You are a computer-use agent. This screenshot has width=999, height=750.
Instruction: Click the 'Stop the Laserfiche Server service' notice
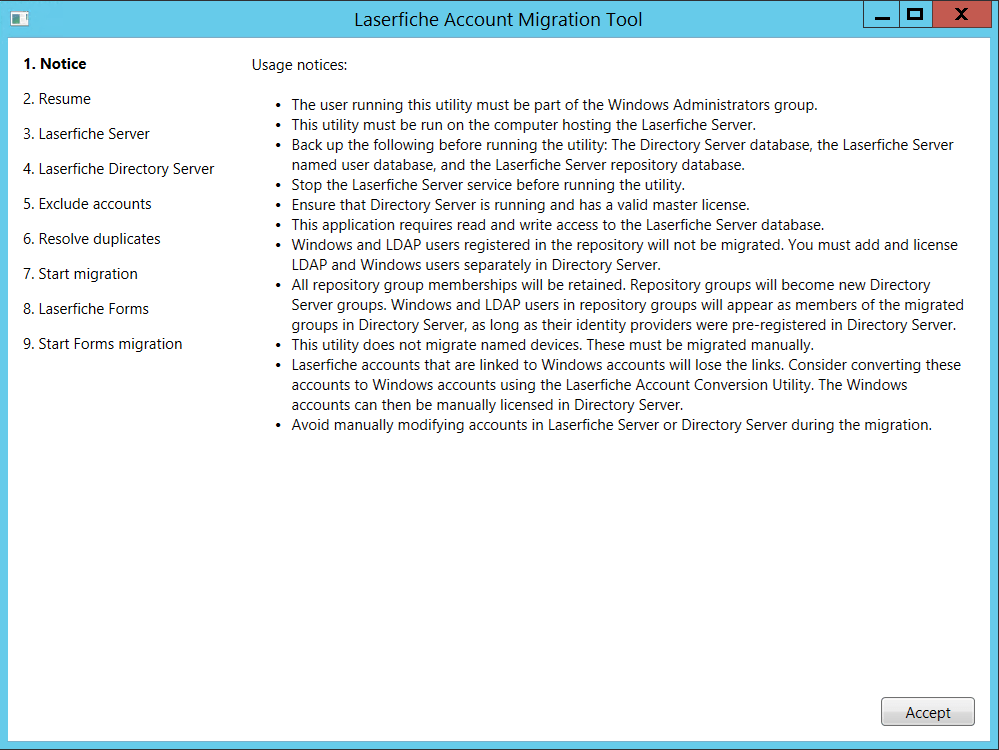[x=488, y=185]
